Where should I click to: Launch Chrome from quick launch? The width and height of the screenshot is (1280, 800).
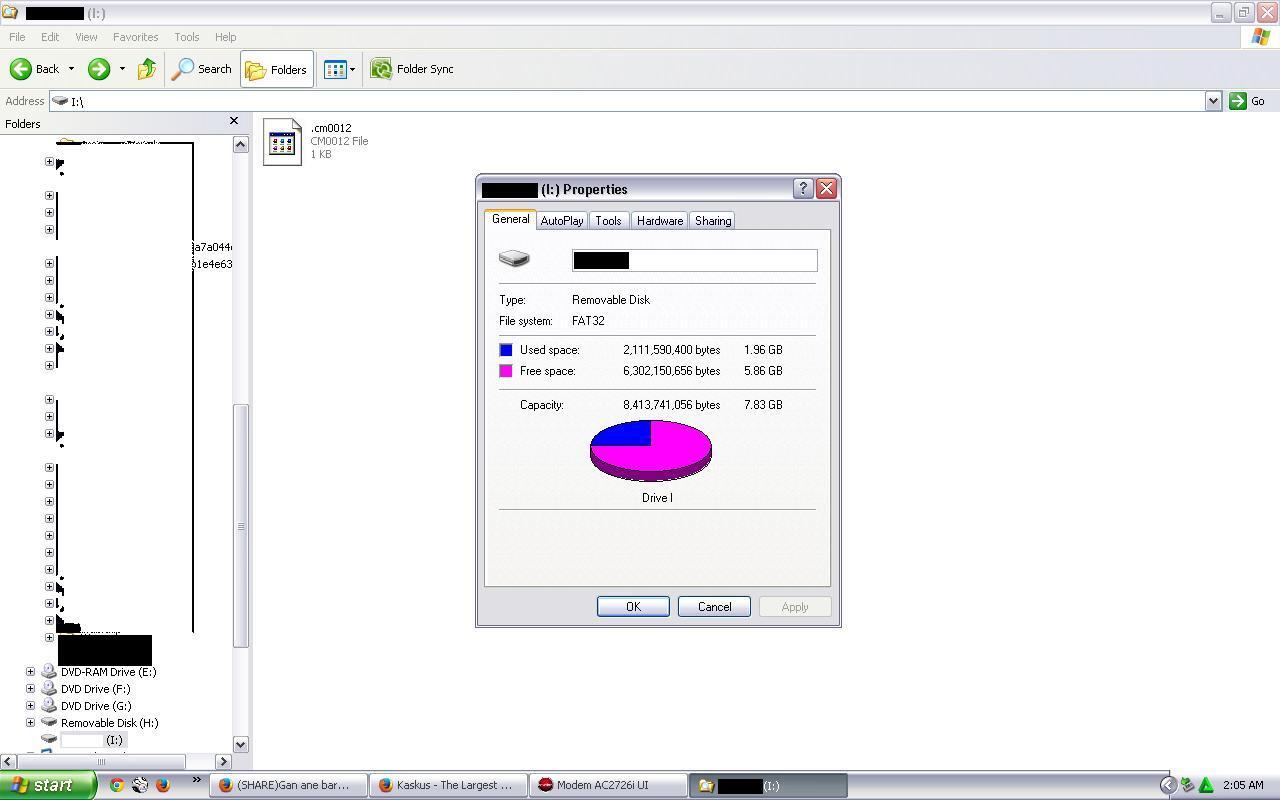117,785
